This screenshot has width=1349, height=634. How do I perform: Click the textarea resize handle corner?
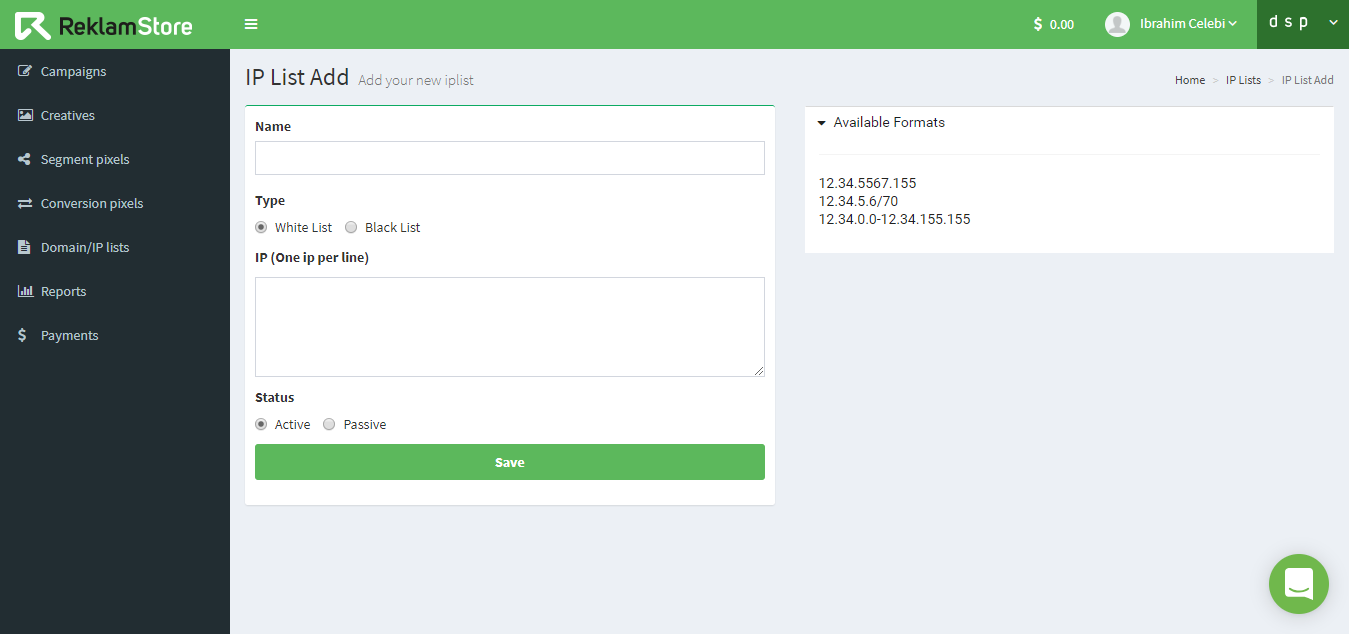tap(759, 371)
